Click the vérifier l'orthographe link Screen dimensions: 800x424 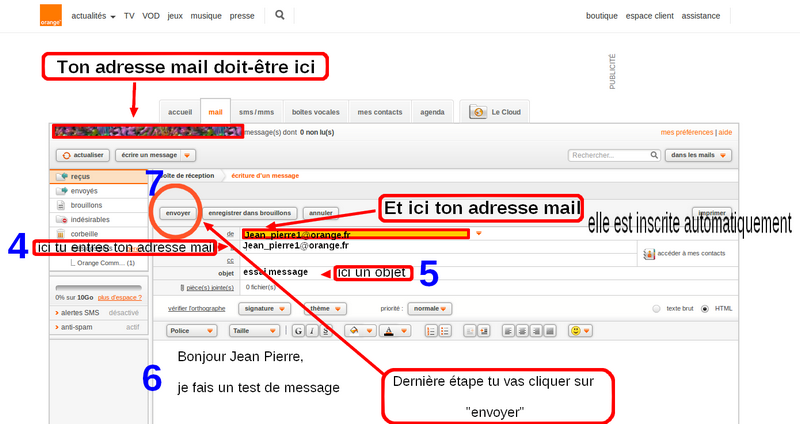click(196, 309)
